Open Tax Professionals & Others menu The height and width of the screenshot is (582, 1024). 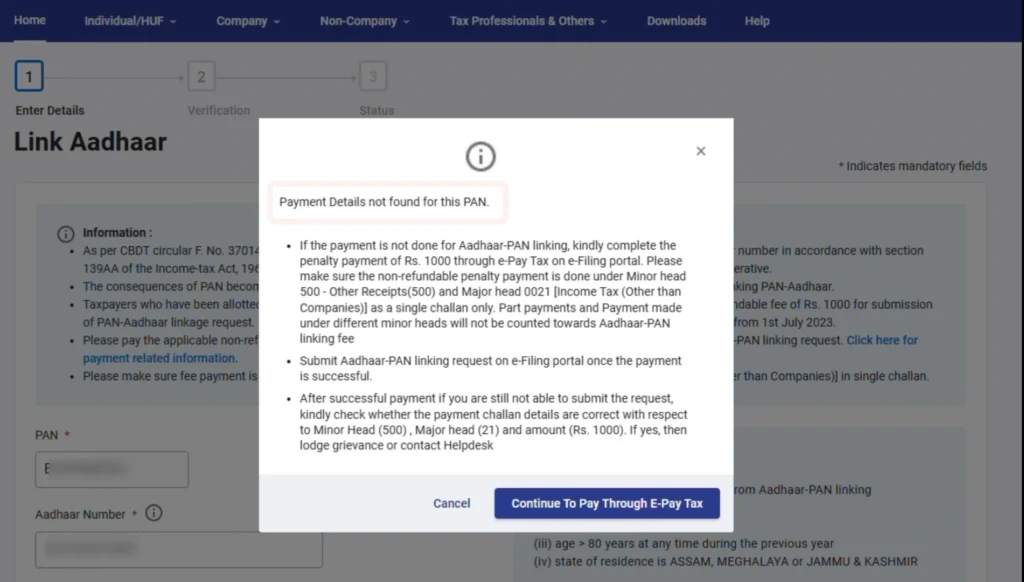[x=528, y=21]
